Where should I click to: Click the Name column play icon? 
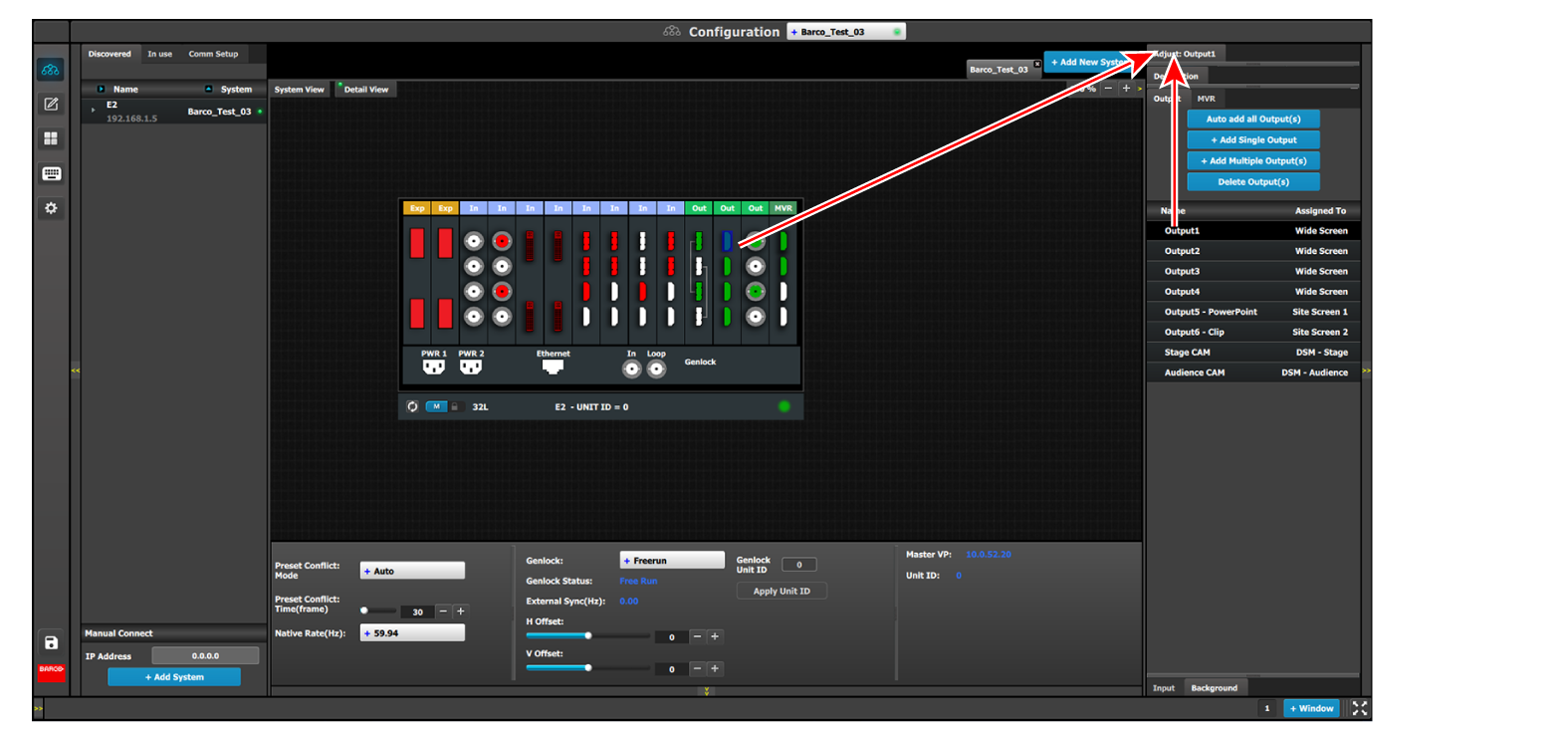[101, 89]
